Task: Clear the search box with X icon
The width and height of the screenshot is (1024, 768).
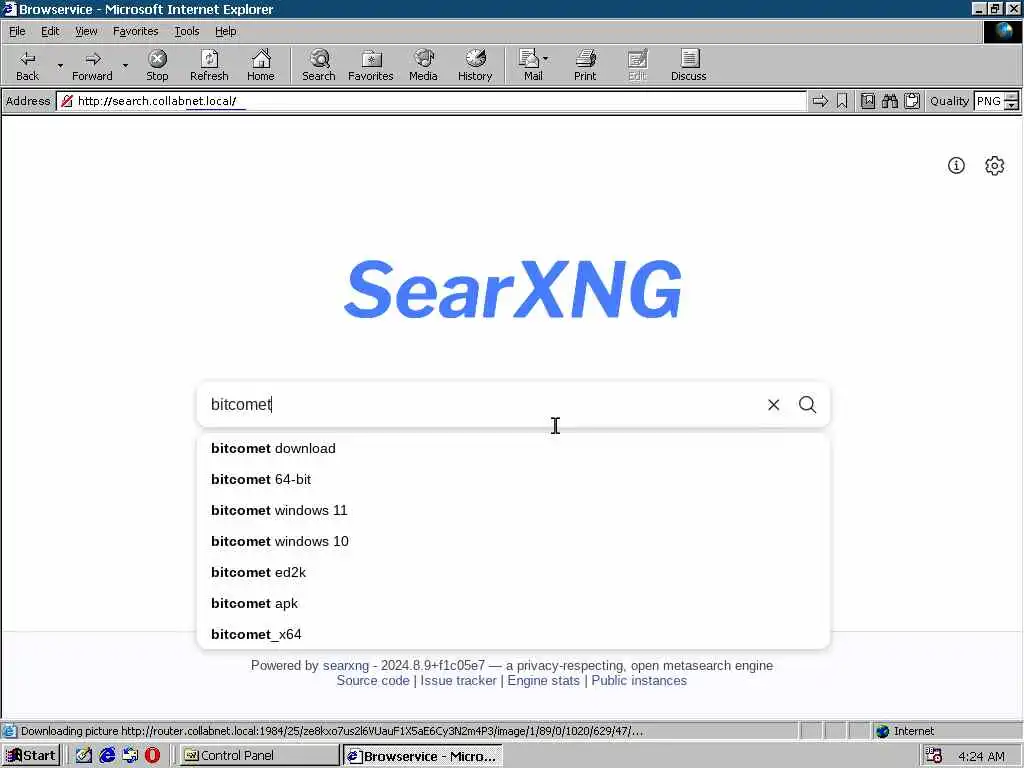Action: click(x=773, y=405)
